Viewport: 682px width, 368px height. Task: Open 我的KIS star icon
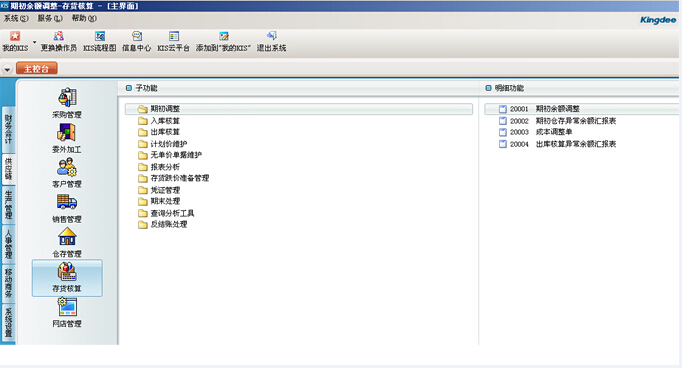[x=15, y=36]
